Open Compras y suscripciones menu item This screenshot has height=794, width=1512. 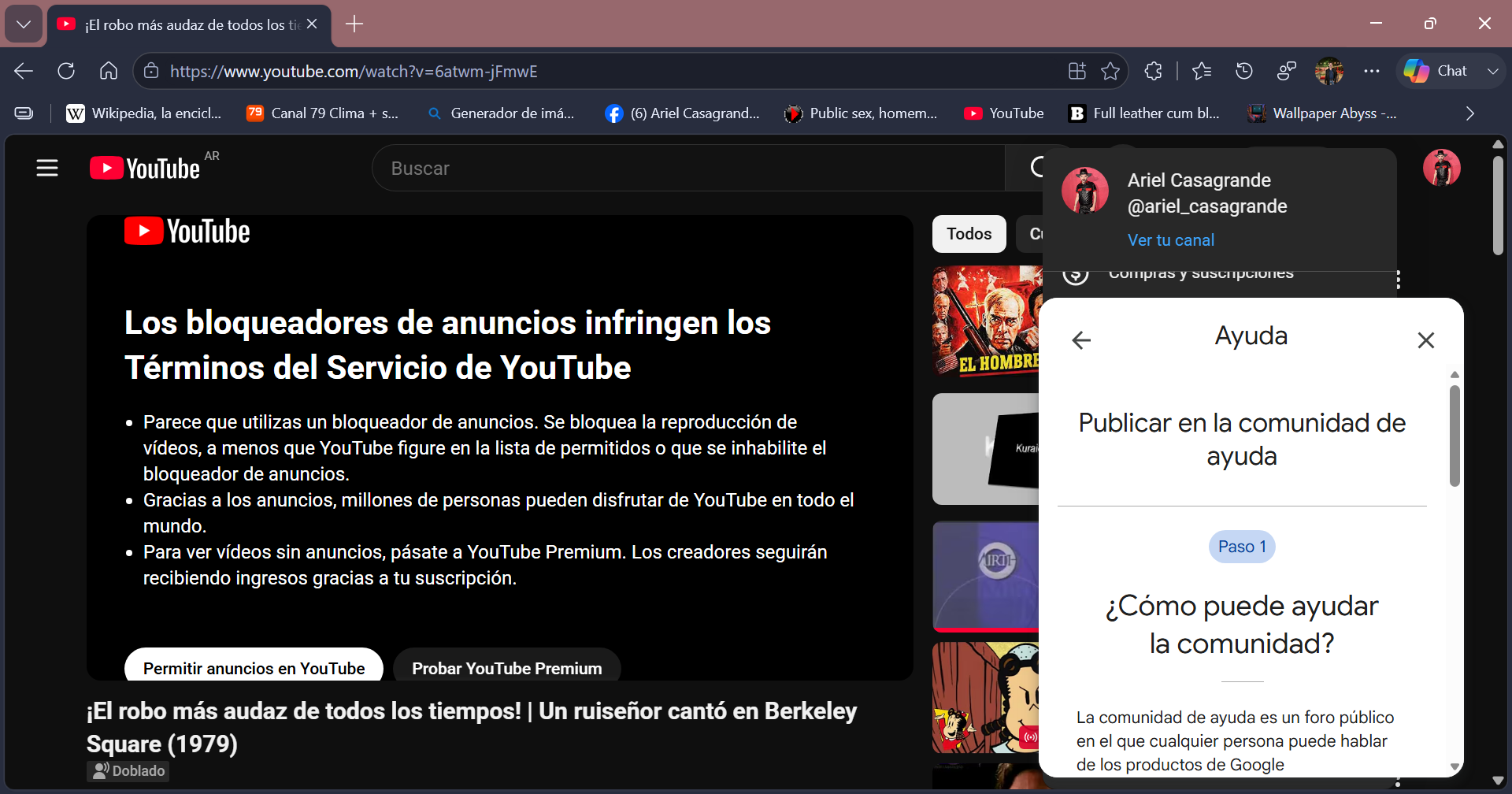1201,274
